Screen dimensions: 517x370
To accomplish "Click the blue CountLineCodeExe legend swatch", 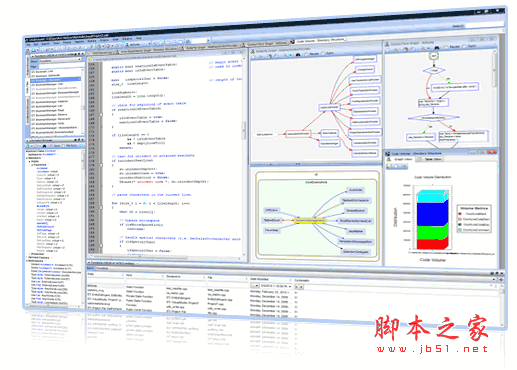I will point(460,224).
